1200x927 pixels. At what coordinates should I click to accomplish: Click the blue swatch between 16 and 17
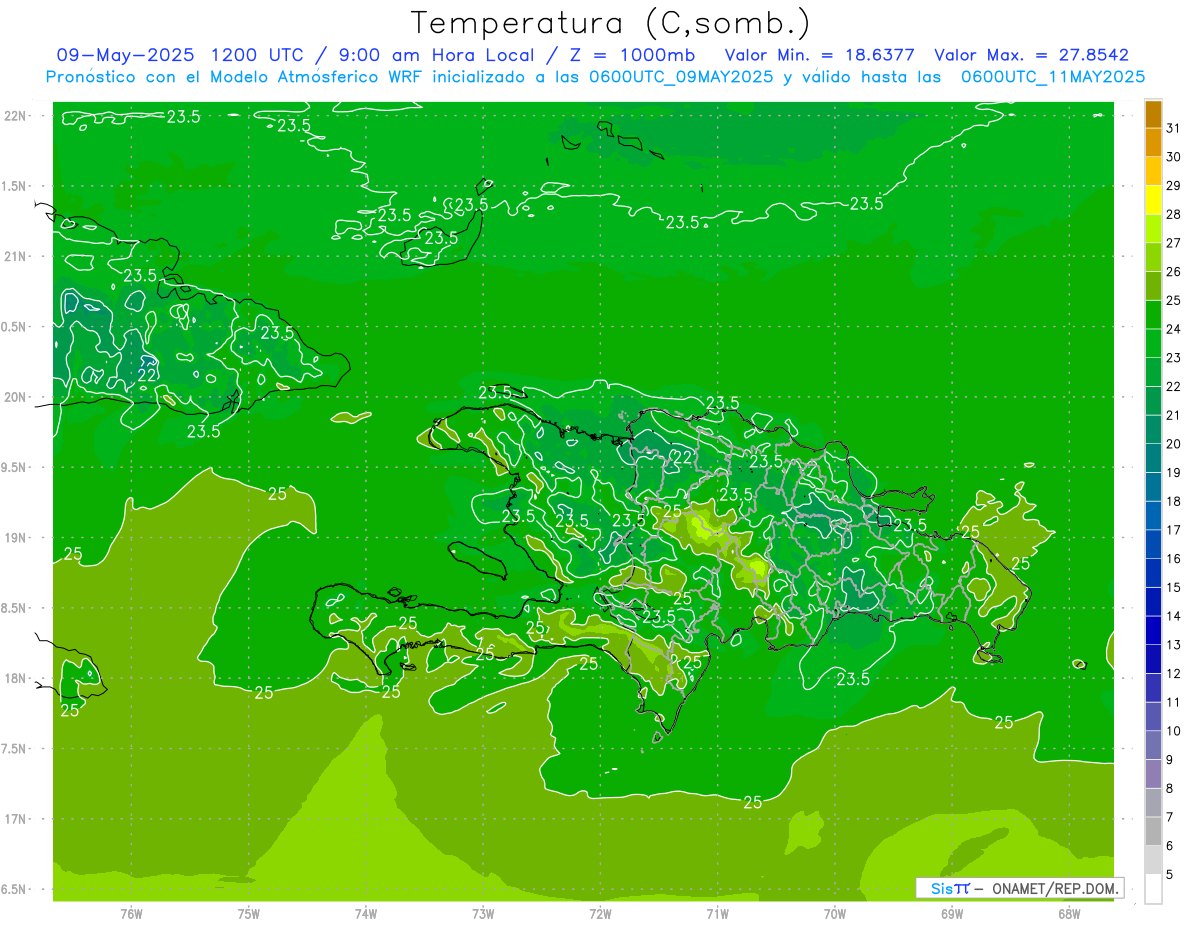point(1153,544)
